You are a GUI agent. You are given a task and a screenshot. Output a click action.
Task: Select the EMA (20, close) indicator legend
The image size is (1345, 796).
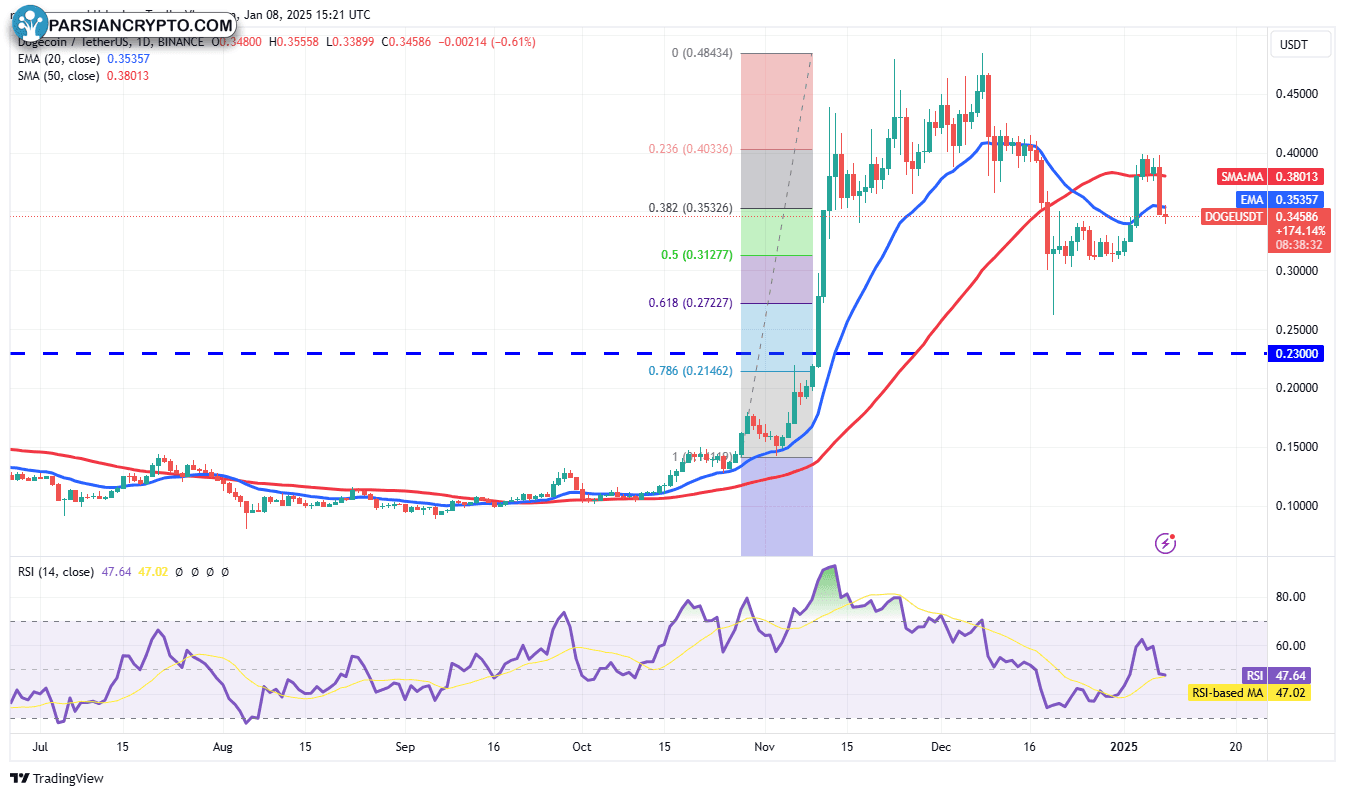(x=60, y=59)
